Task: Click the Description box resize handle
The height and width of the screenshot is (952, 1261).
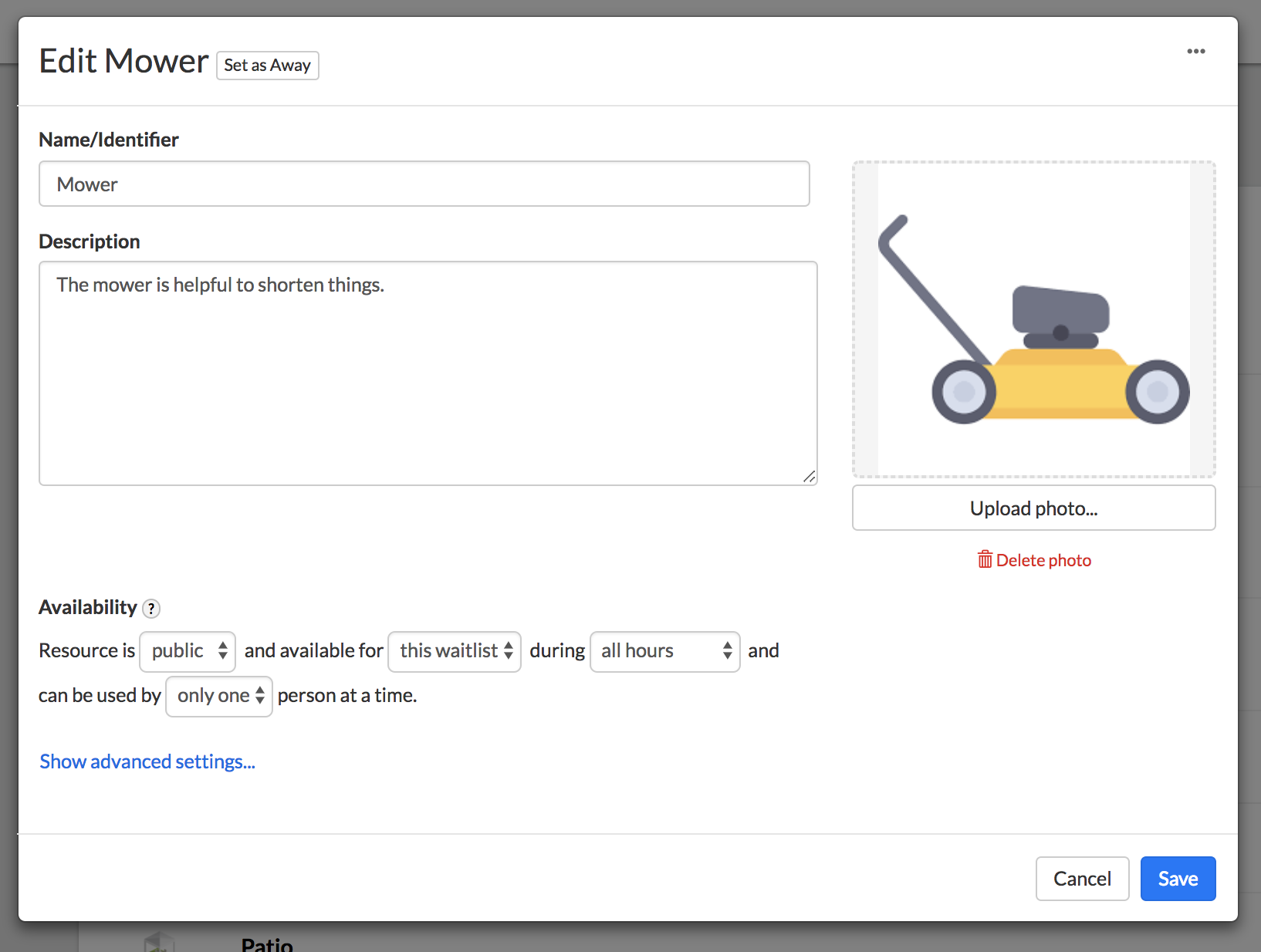Action: 809,477
